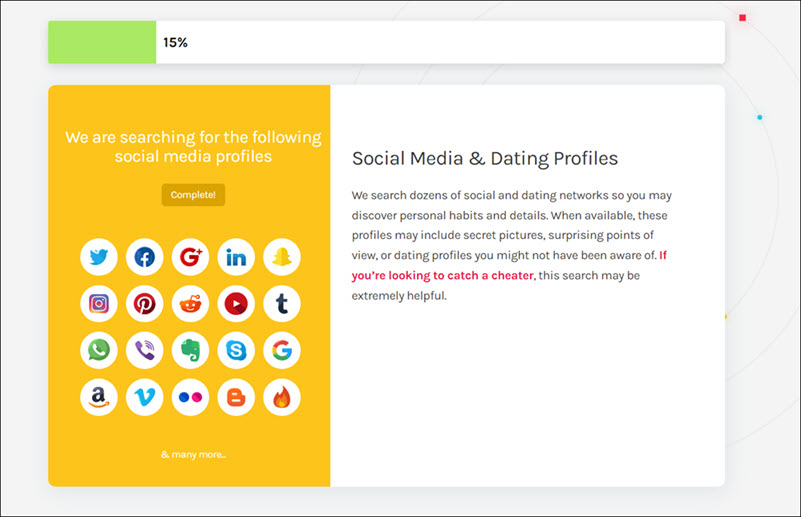Image resolution: width=801 pixels, height=517 pixels.
Task: Select the Facebook icon
Action: point(145,257)
